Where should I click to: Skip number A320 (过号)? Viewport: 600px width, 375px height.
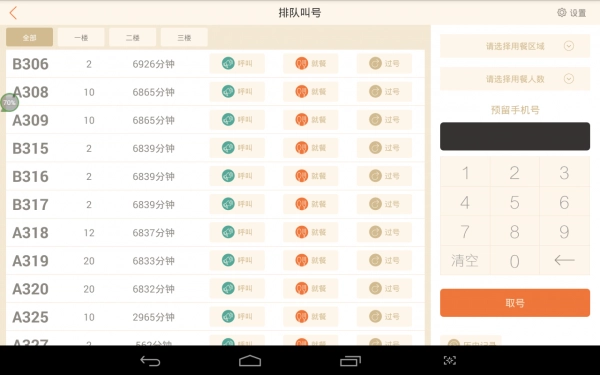point(384,288)
